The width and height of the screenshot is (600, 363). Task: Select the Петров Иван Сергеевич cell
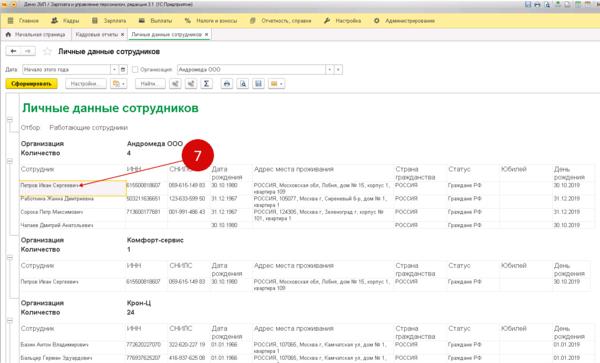pyautogui.click(x=73, y=189)
